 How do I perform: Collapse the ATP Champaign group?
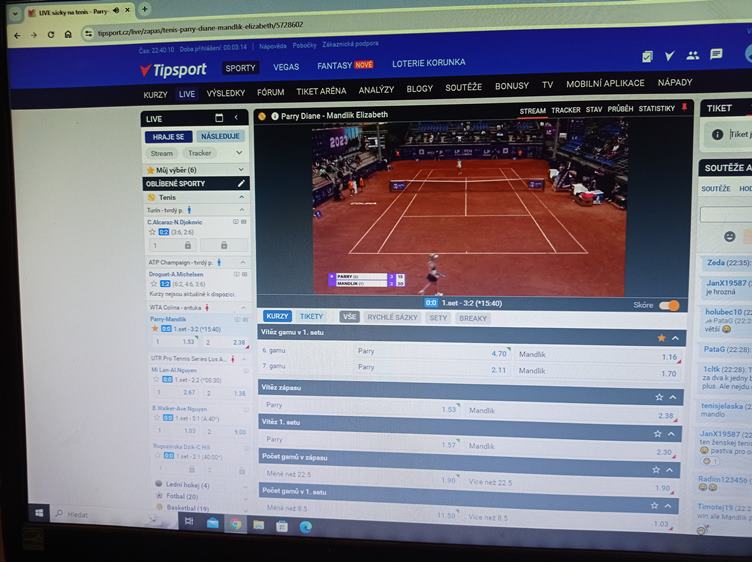(x=243, y=262)
